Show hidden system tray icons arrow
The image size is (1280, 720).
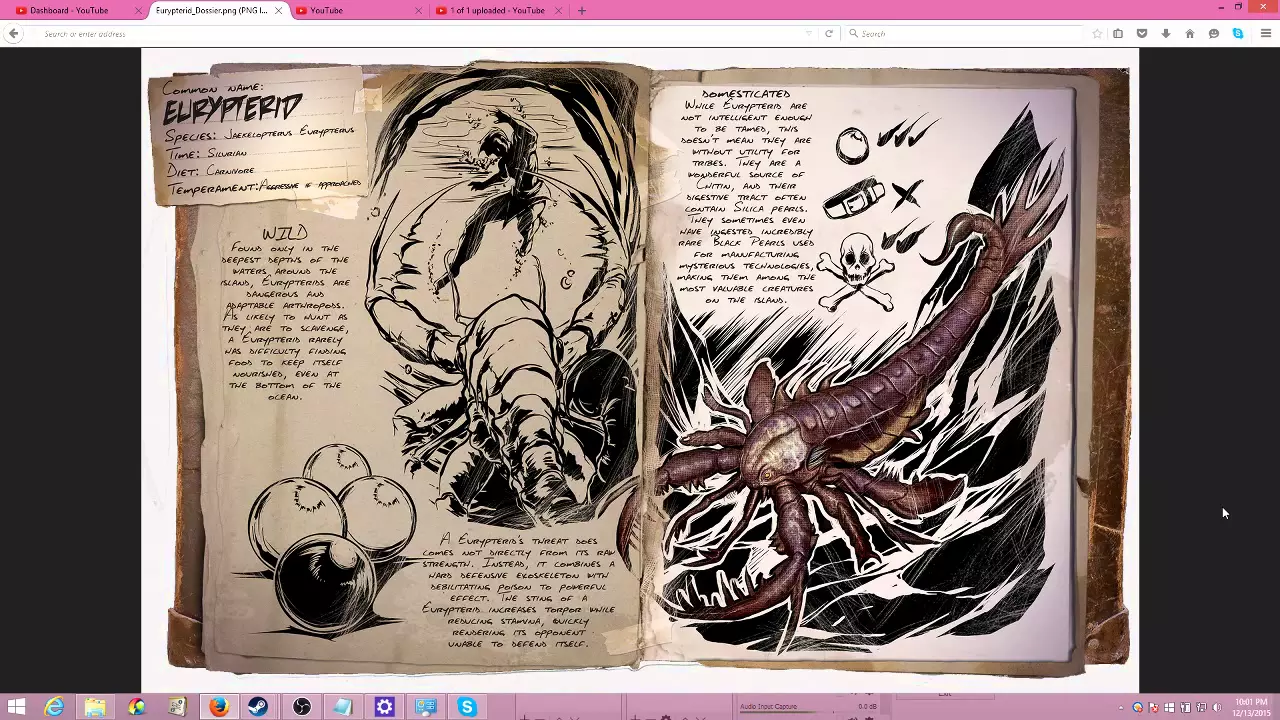pyautogui.click(x=1121, y=708)
